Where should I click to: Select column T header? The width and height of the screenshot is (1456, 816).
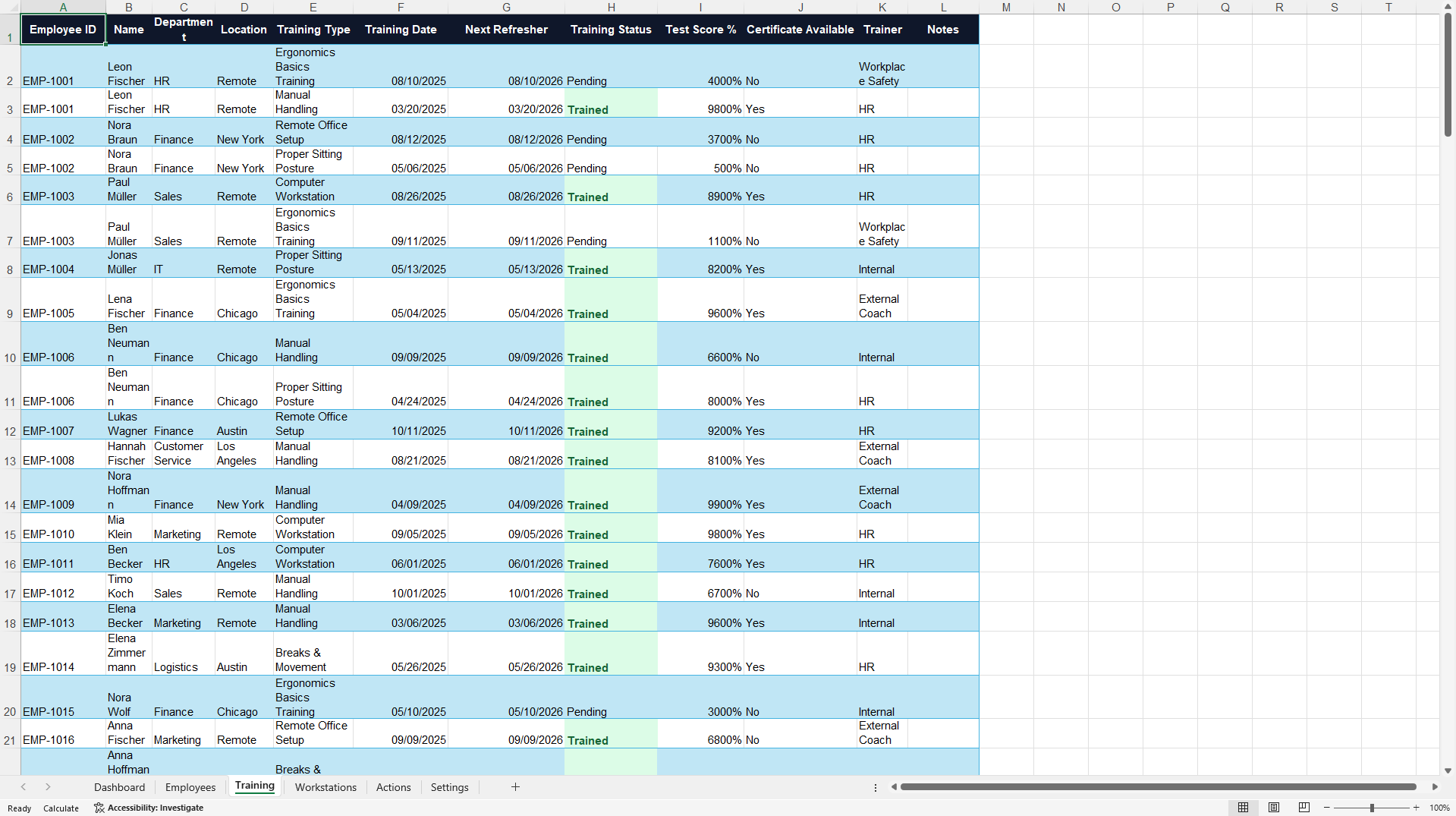(x=1388, y=7)
